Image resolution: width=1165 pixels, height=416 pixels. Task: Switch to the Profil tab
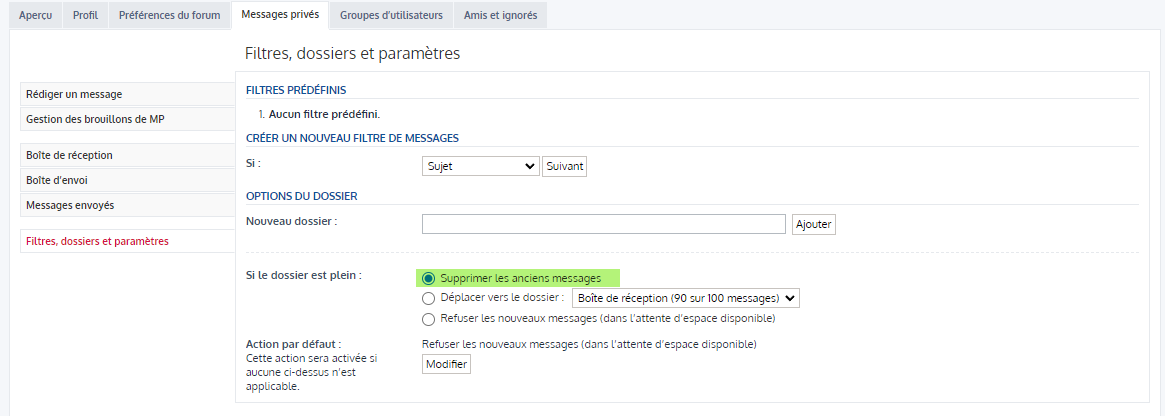point(85,16)
